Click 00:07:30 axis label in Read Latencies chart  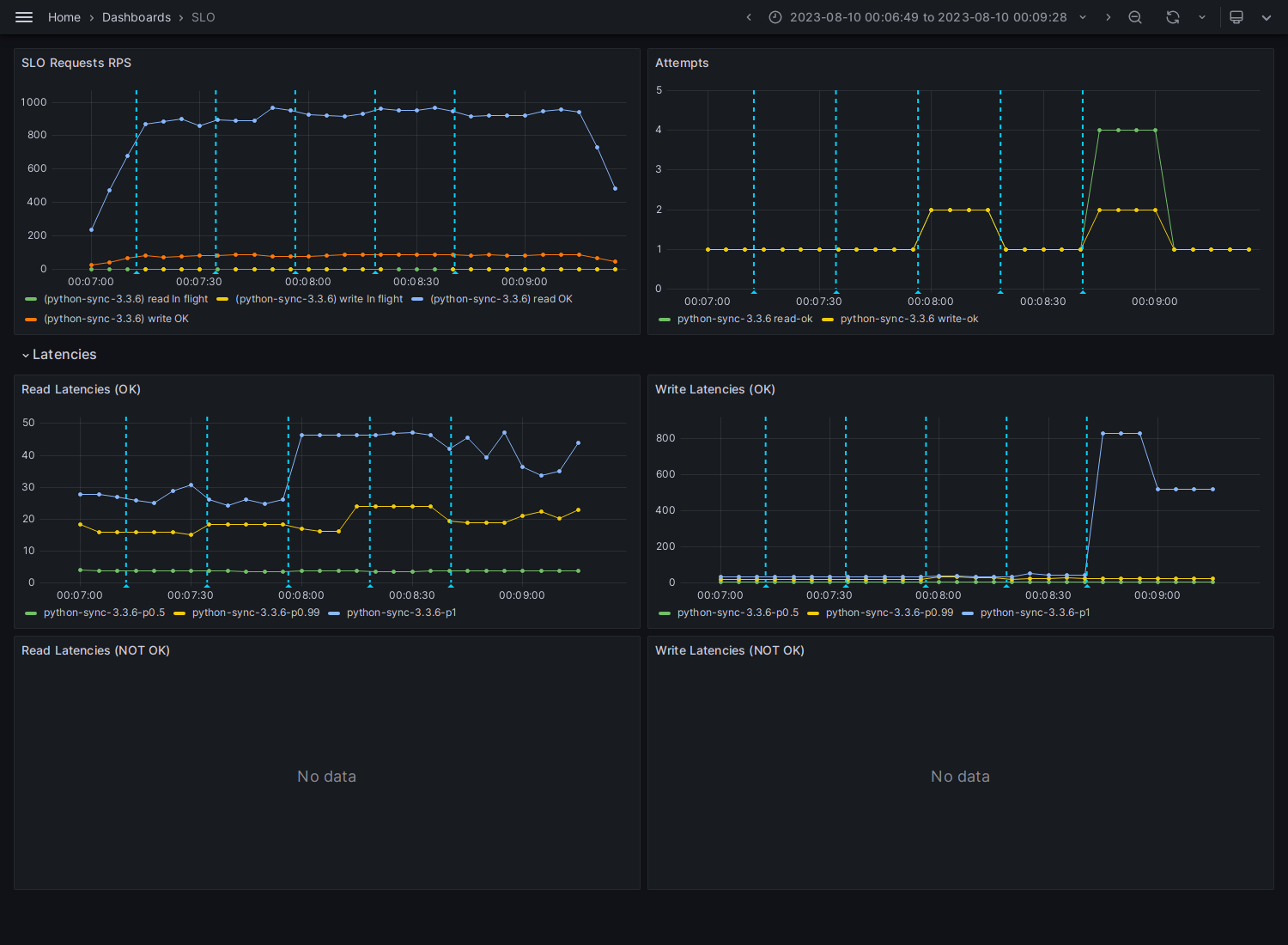point(191,595)
